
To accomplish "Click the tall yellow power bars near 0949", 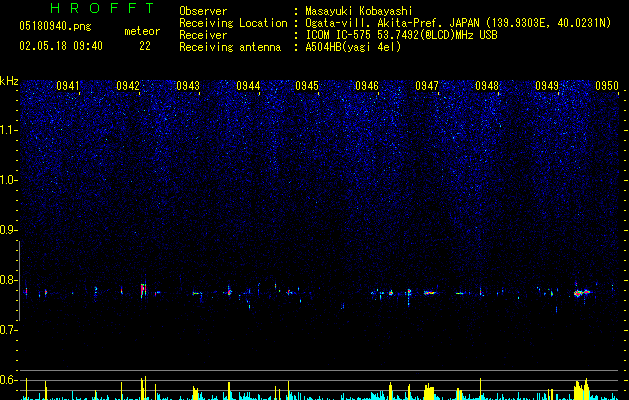I will pos(581,389).
